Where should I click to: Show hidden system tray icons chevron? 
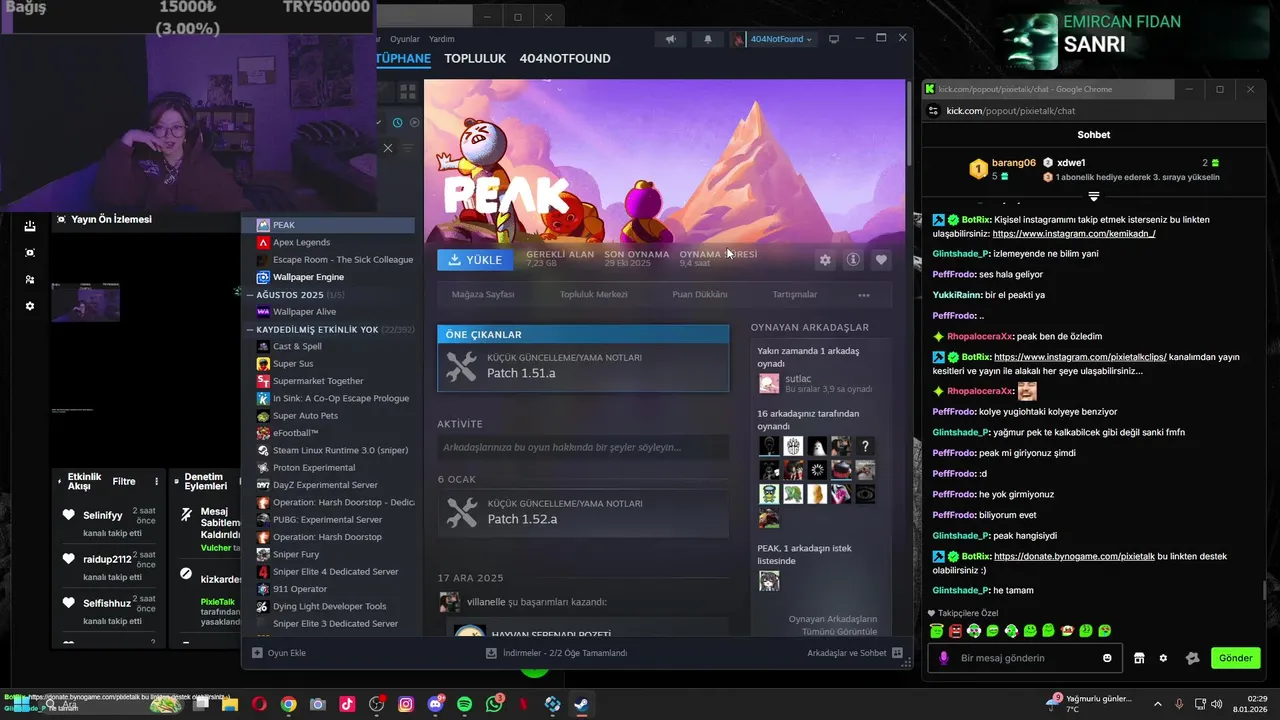point(1158,704)
